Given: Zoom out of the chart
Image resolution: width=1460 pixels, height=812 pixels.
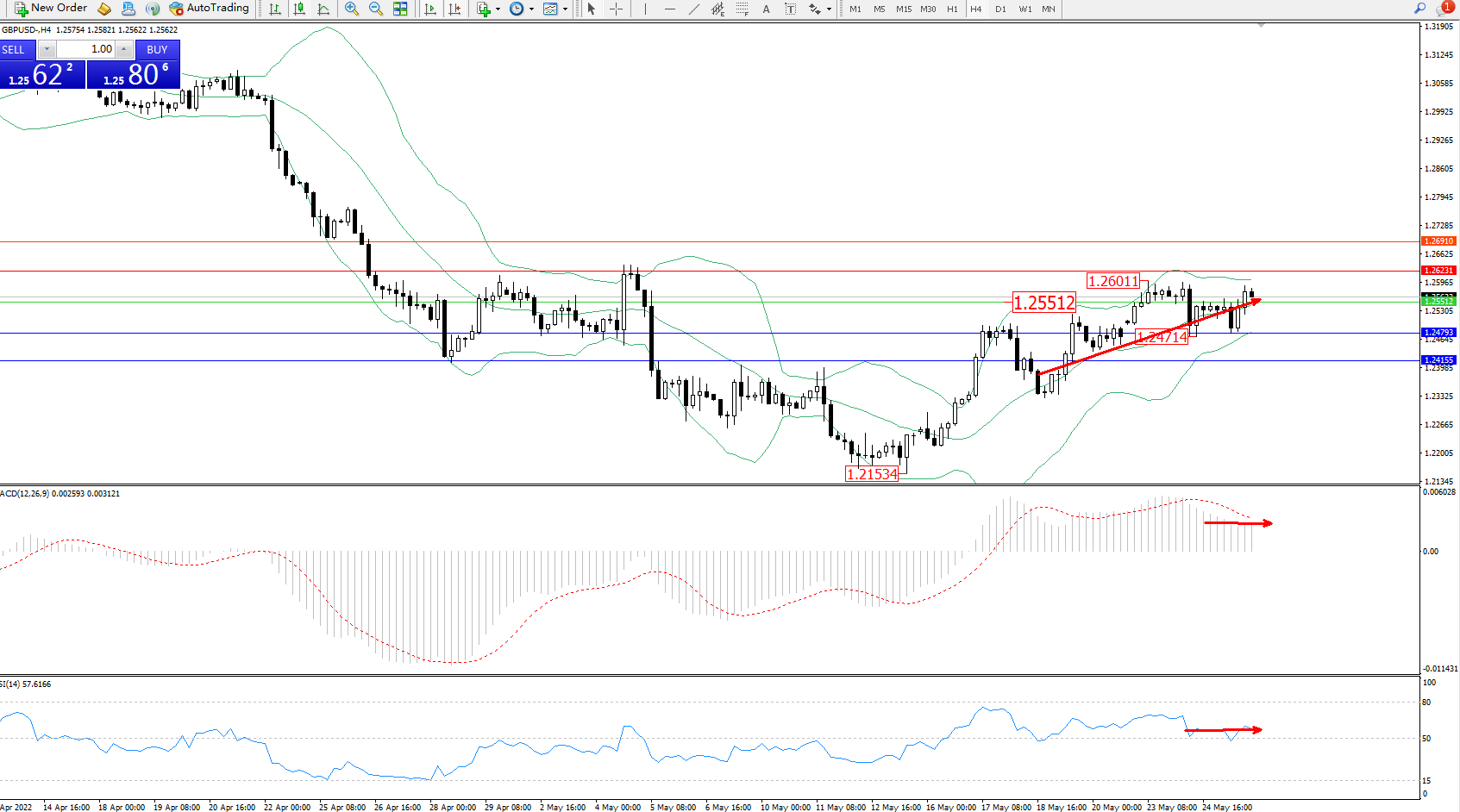Looking at the screenshot, I should point(375,9).
